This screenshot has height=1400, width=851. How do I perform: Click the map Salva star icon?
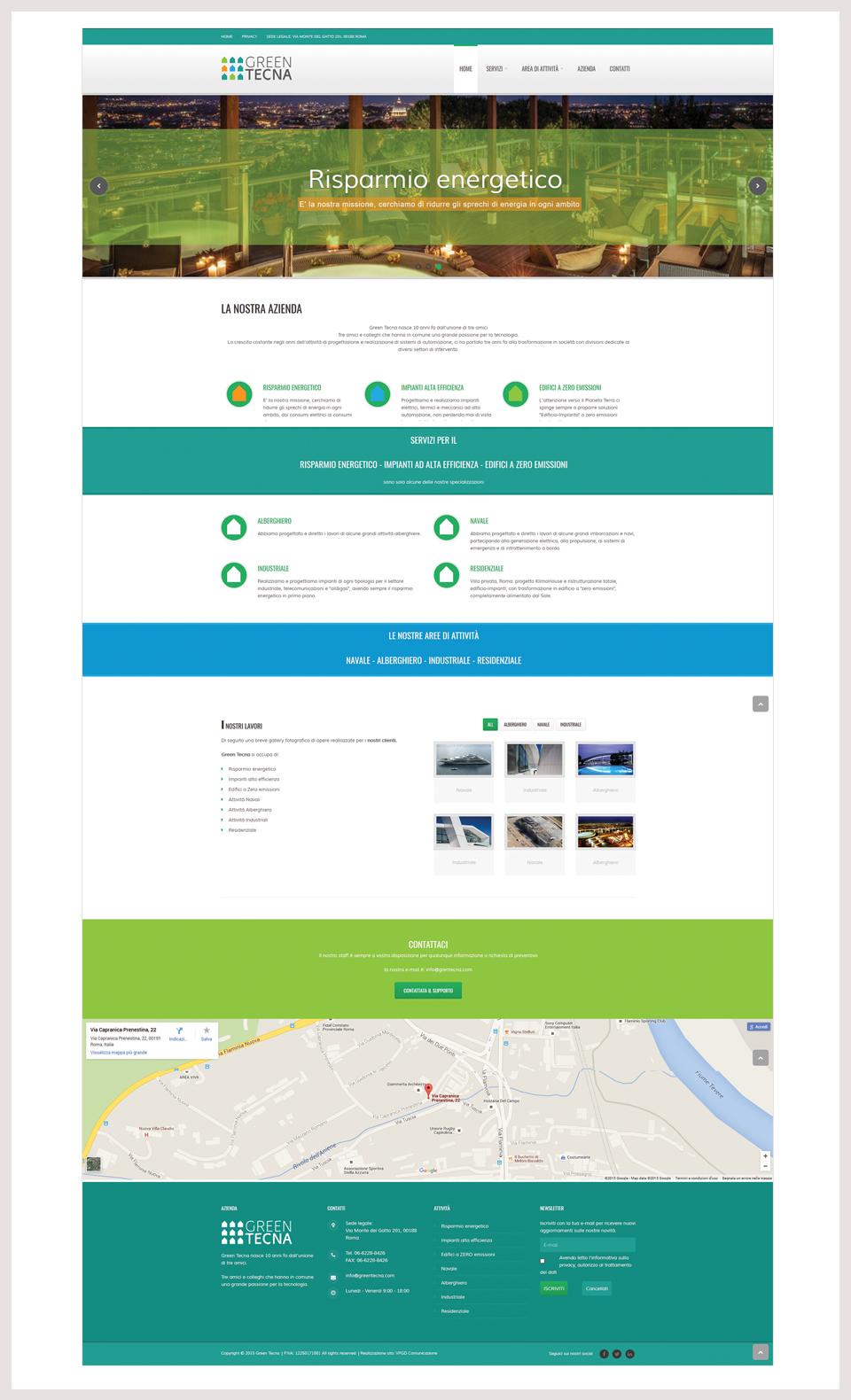click(207, 1031)
